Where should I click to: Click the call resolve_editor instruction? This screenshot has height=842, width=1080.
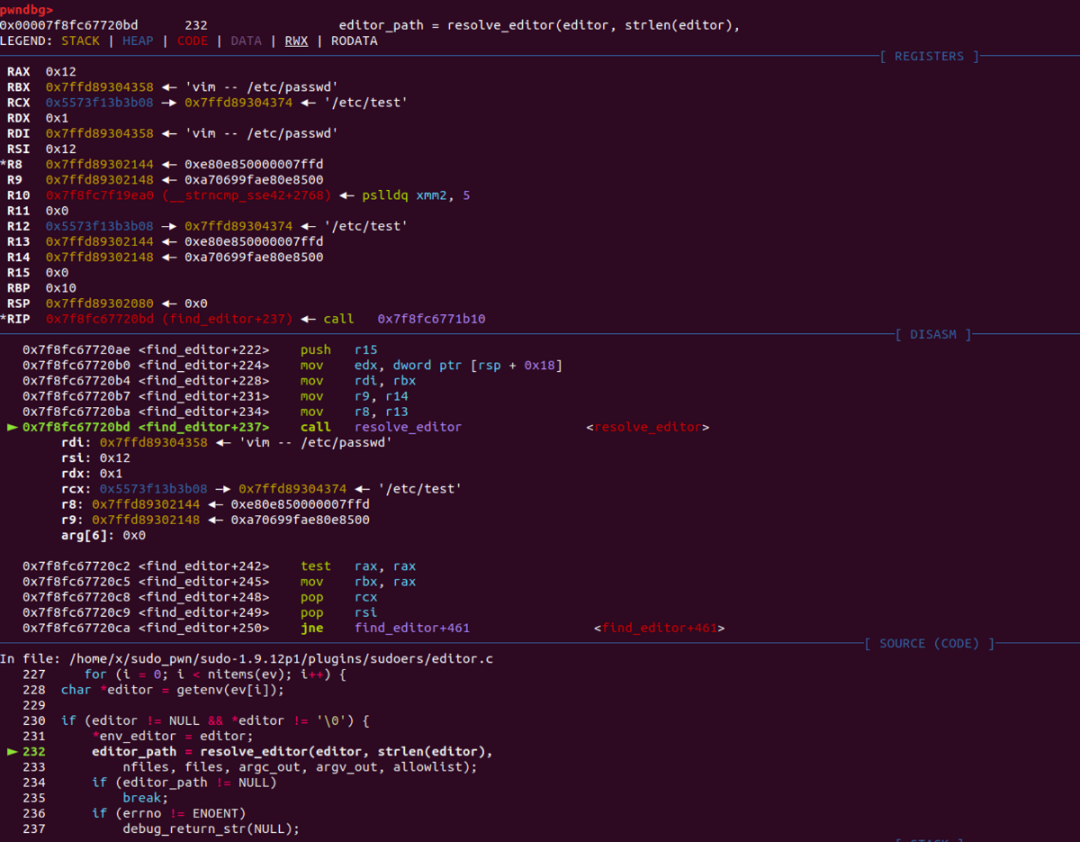click(381, 427)
